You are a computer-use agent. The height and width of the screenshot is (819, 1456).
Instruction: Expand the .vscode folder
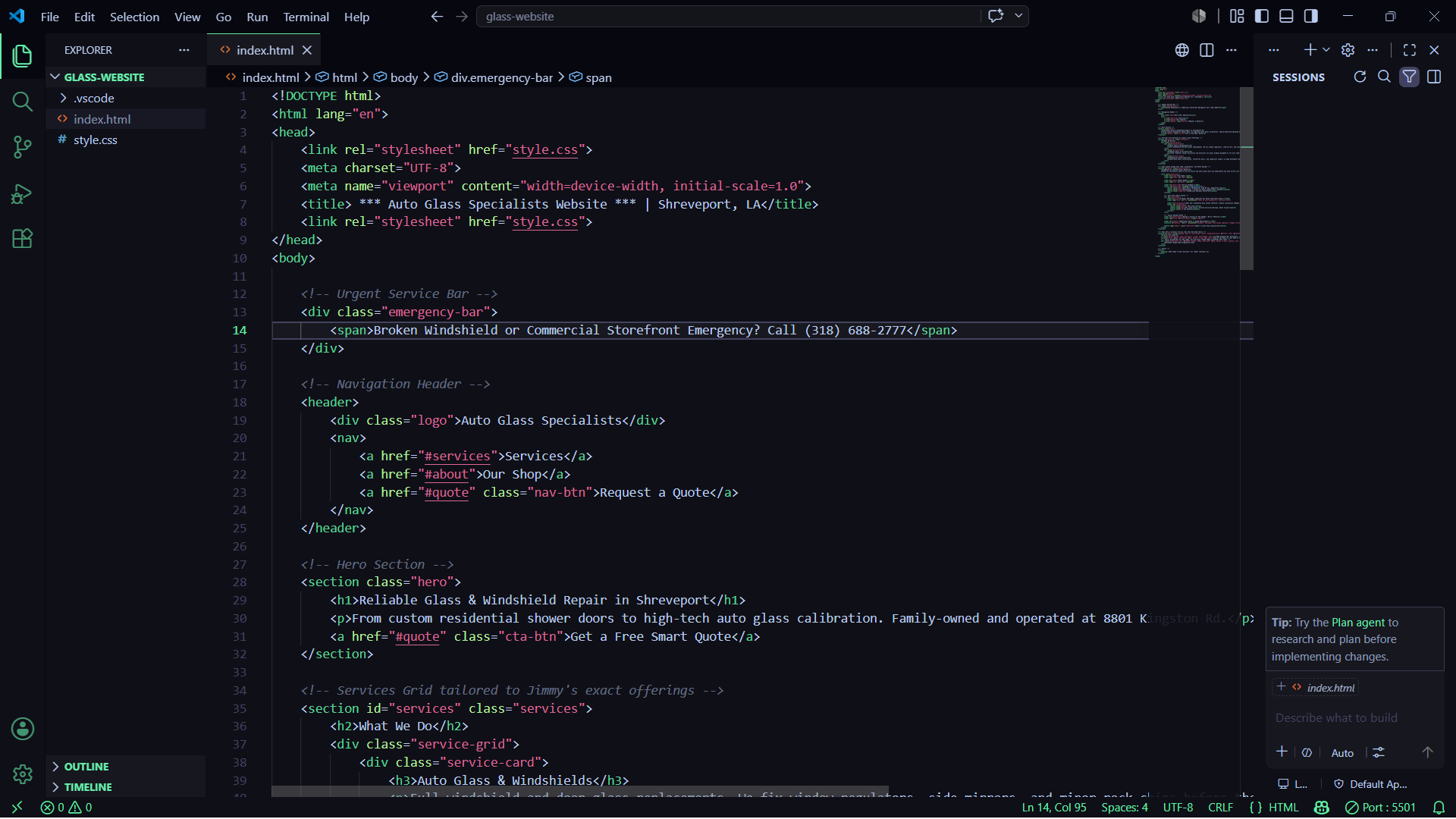coord(126,98)
